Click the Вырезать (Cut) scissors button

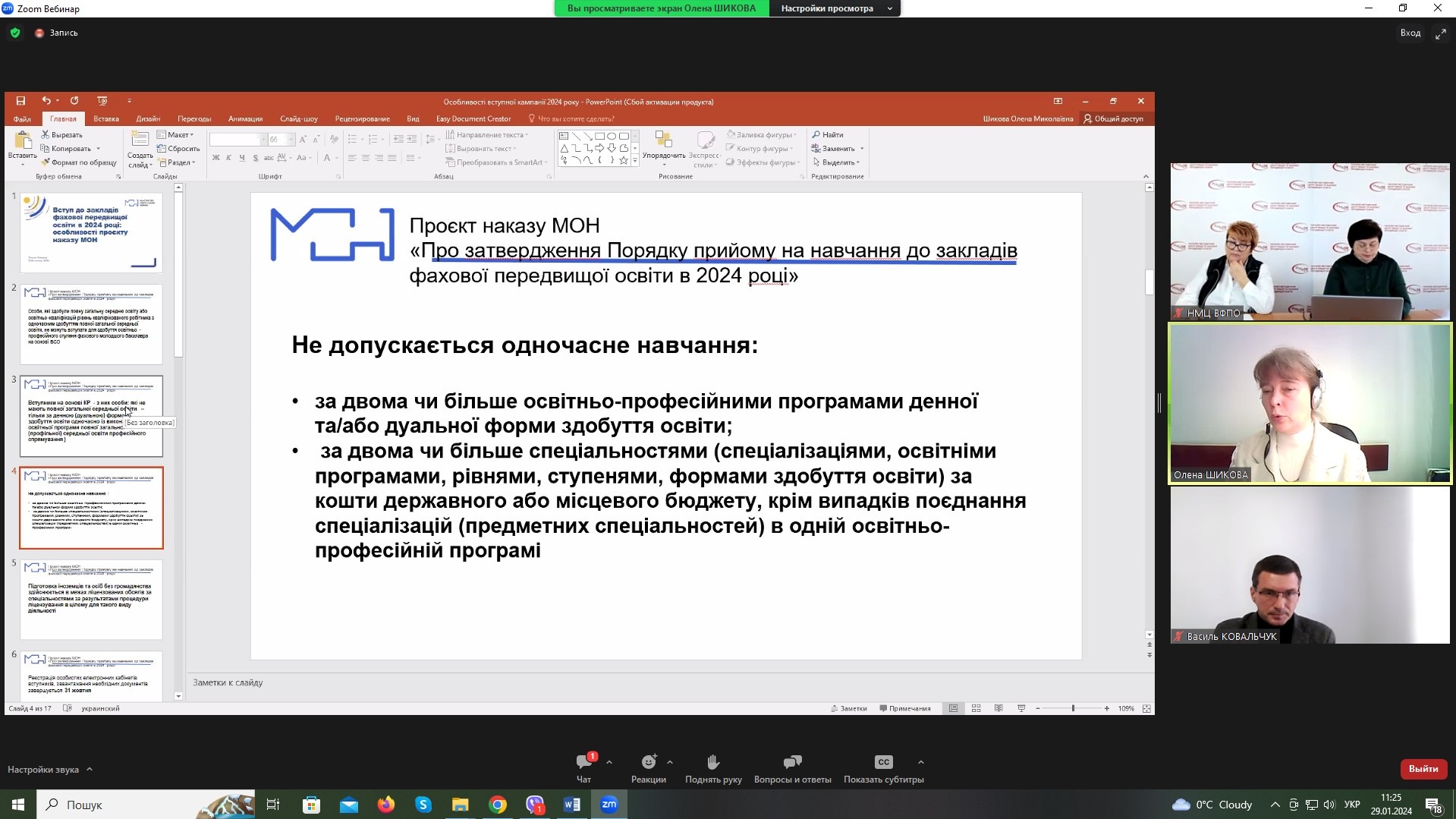pyautogui.click(x=61, y=134)
